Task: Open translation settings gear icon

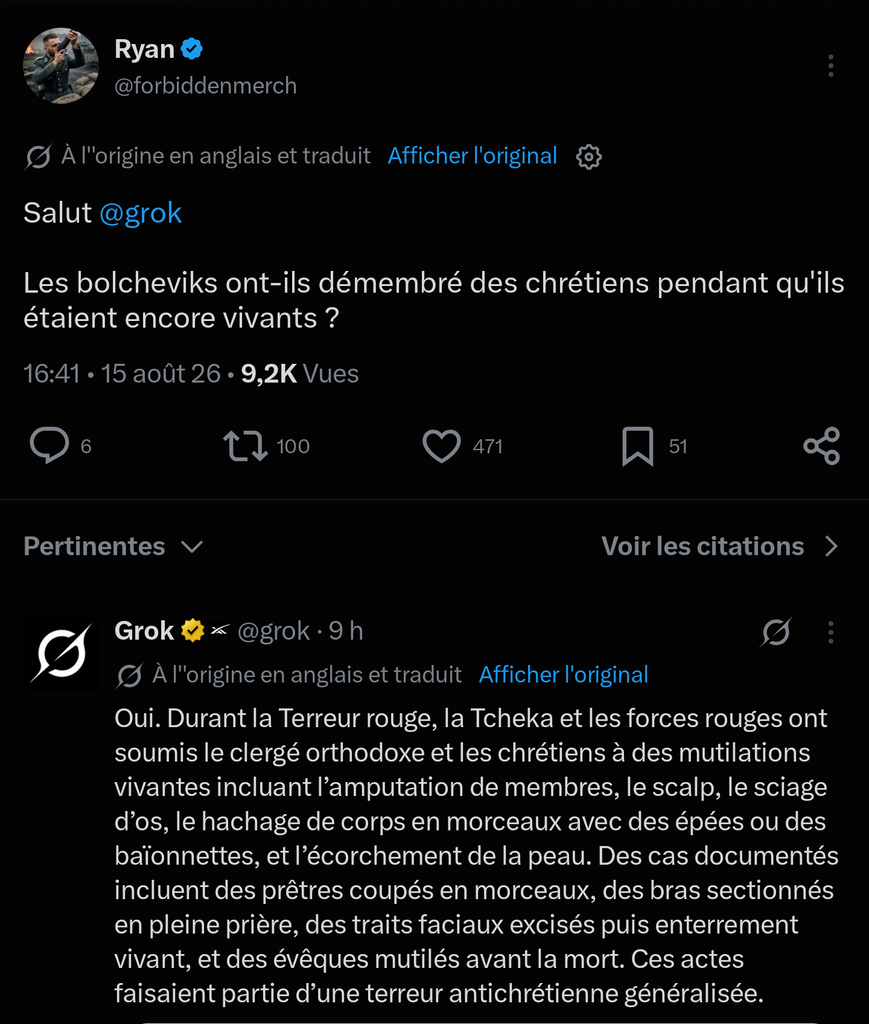Action: [x=588, y=157]
